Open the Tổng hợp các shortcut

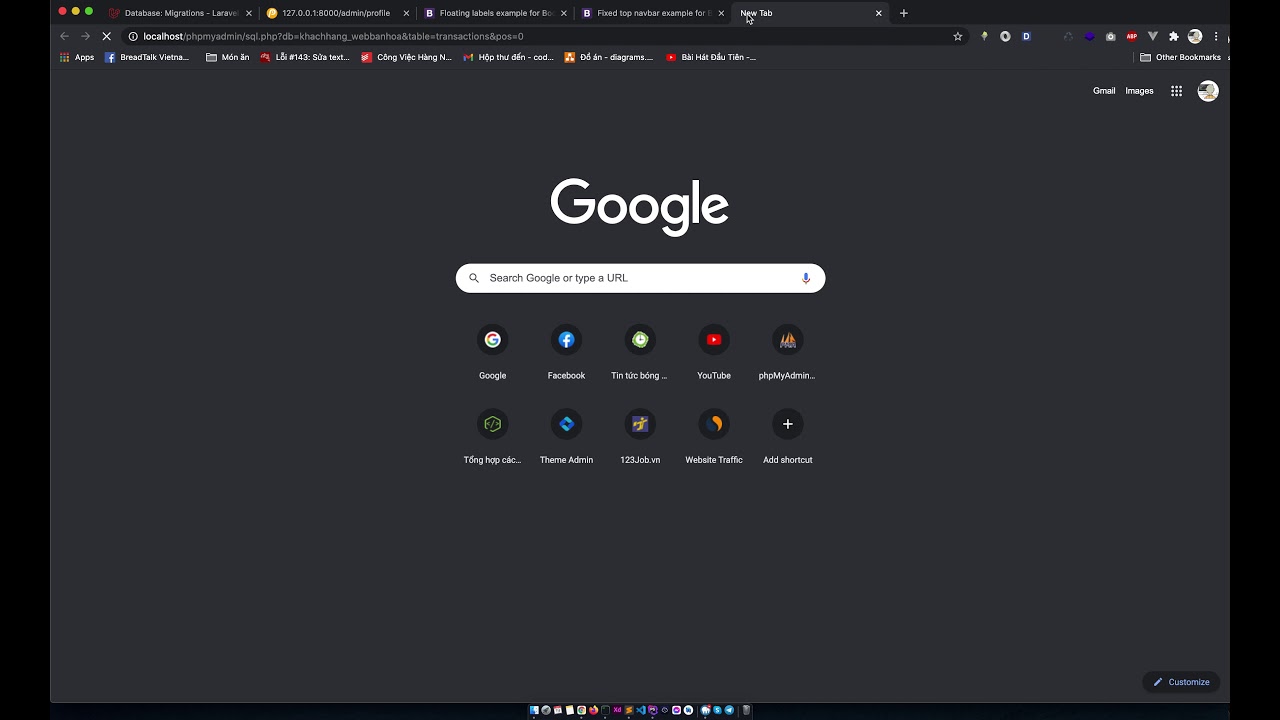[x=492, y=436]
